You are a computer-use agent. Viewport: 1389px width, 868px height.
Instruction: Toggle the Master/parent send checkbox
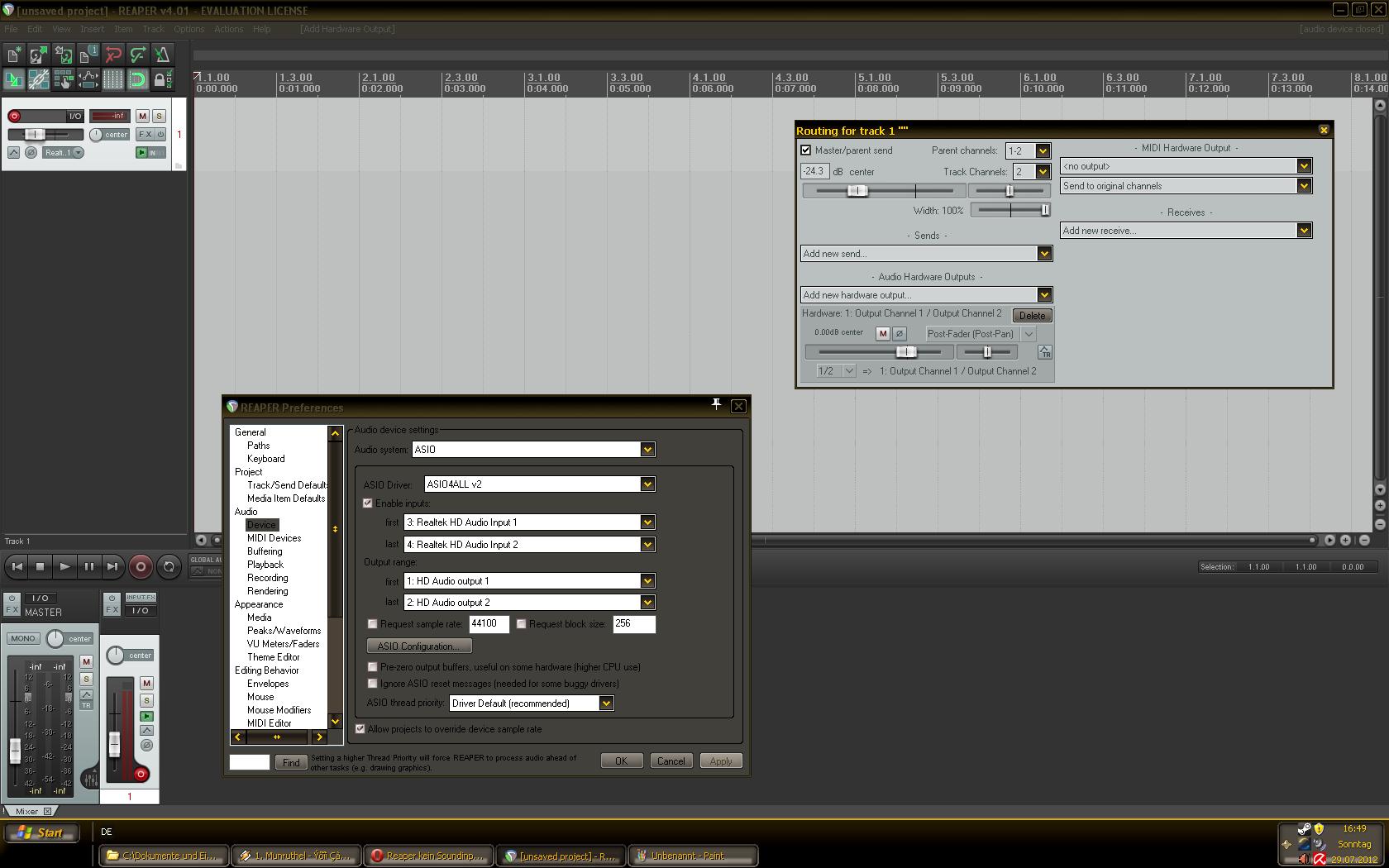tap(805, 150)
